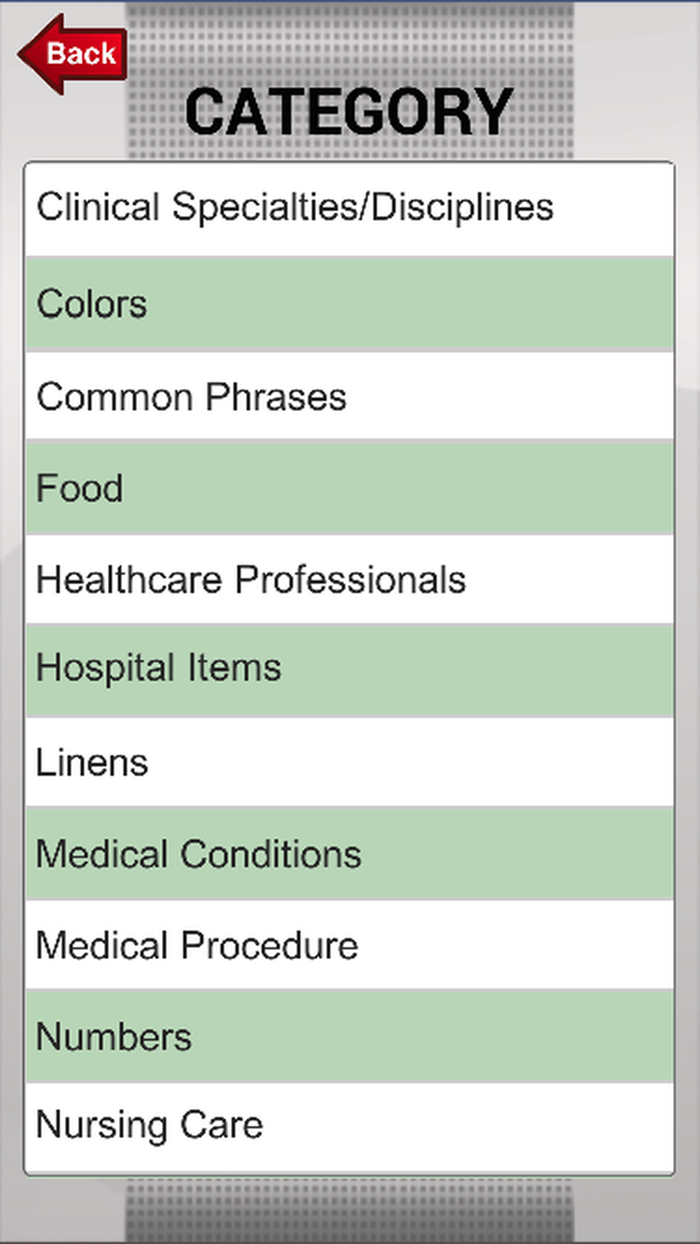Pick the green Numbers row
This screenshot has height=1244, width=700.
point(400,1037)
